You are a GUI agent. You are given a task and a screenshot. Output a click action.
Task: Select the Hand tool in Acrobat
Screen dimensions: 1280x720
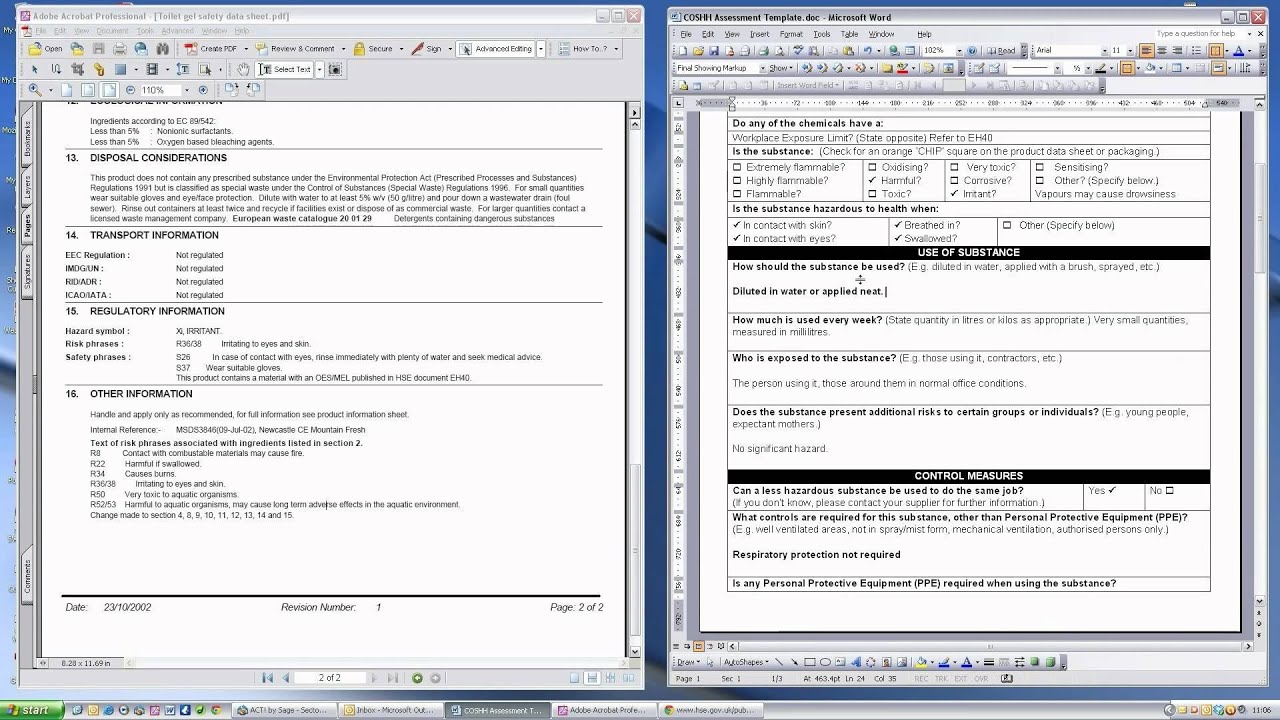[x=243, y=69]
